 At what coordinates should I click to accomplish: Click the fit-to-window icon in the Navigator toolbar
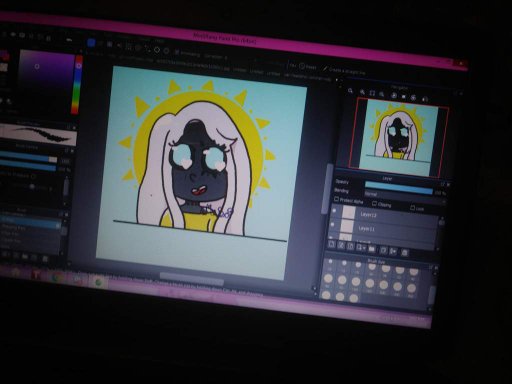coord(372,94)
